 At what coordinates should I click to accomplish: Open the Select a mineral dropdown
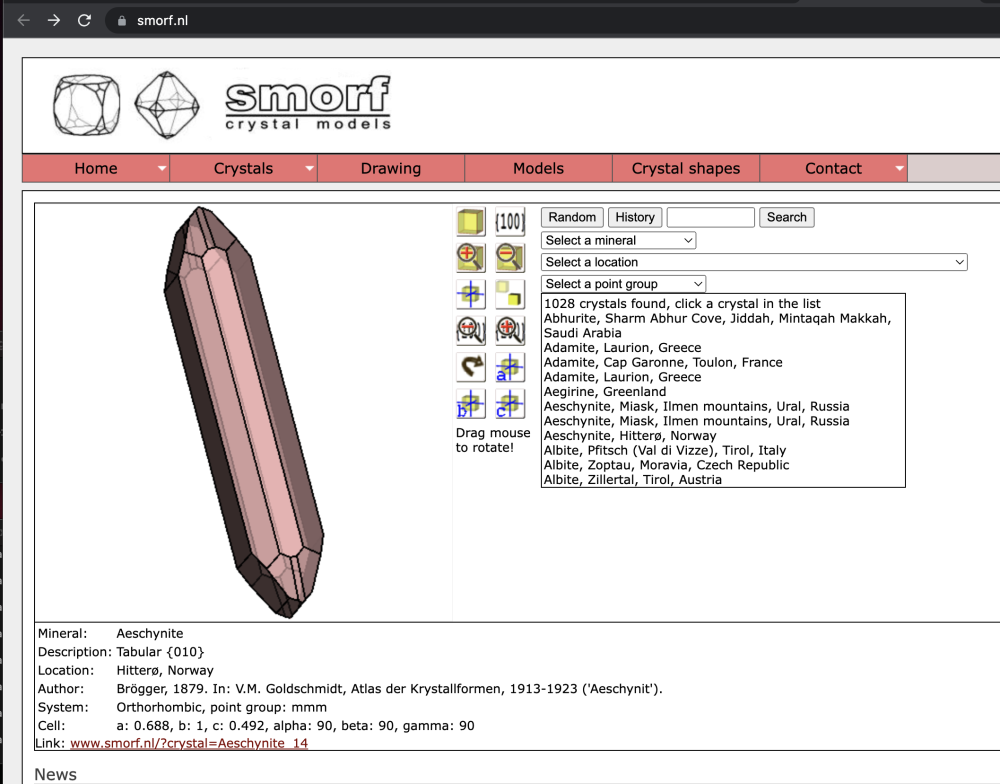pos(617,240)
